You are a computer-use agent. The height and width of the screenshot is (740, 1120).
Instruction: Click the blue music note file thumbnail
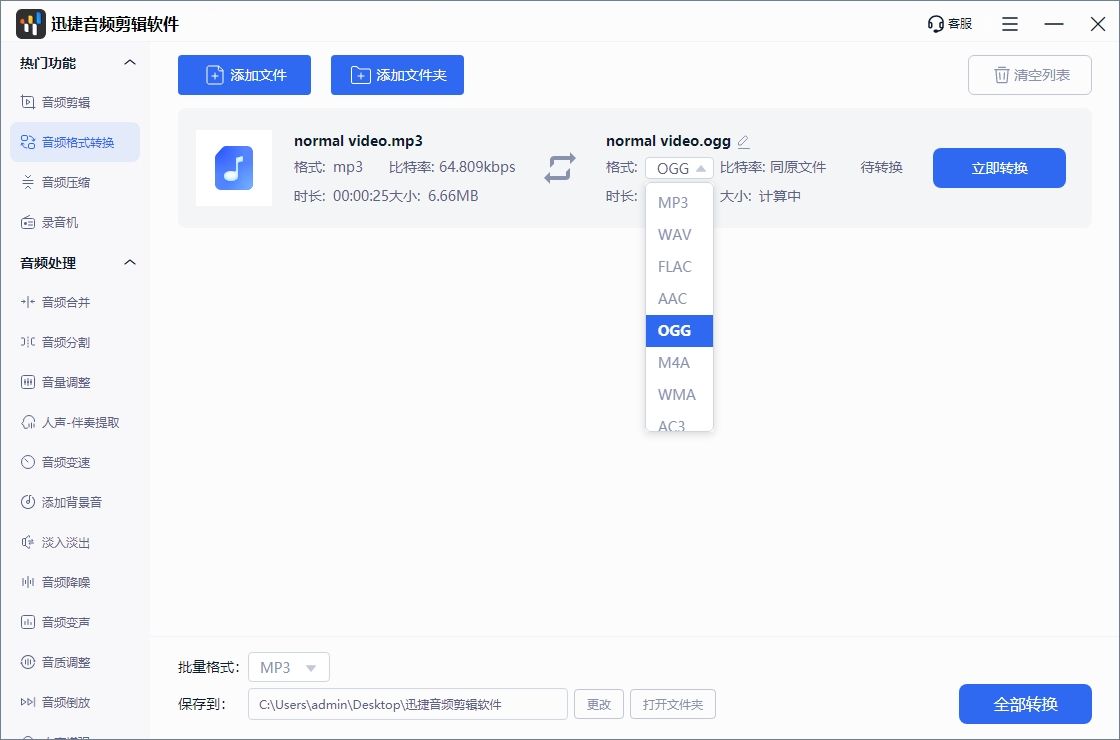click(234, 168)
